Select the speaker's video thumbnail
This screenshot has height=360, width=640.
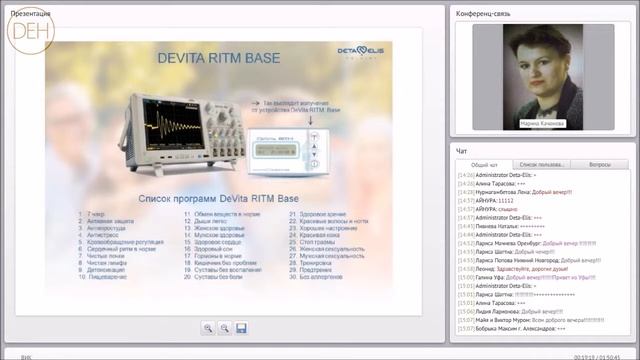(543, 77)
